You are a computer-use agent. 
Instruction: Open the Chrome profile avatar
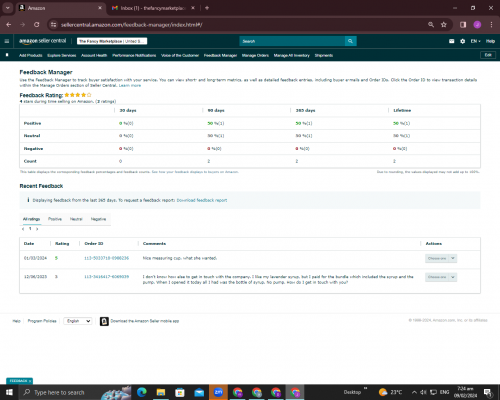(x=477, y=25)
